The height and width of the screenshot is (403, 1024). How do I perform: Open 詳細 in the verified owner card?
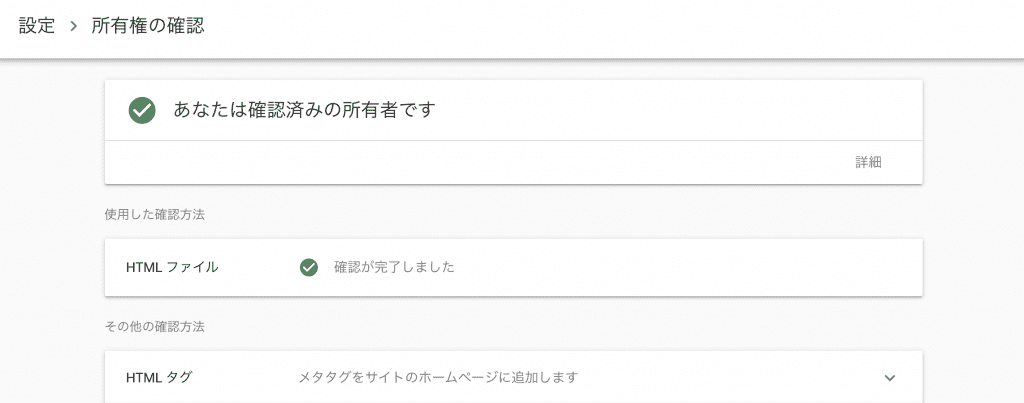pos(869,163)
